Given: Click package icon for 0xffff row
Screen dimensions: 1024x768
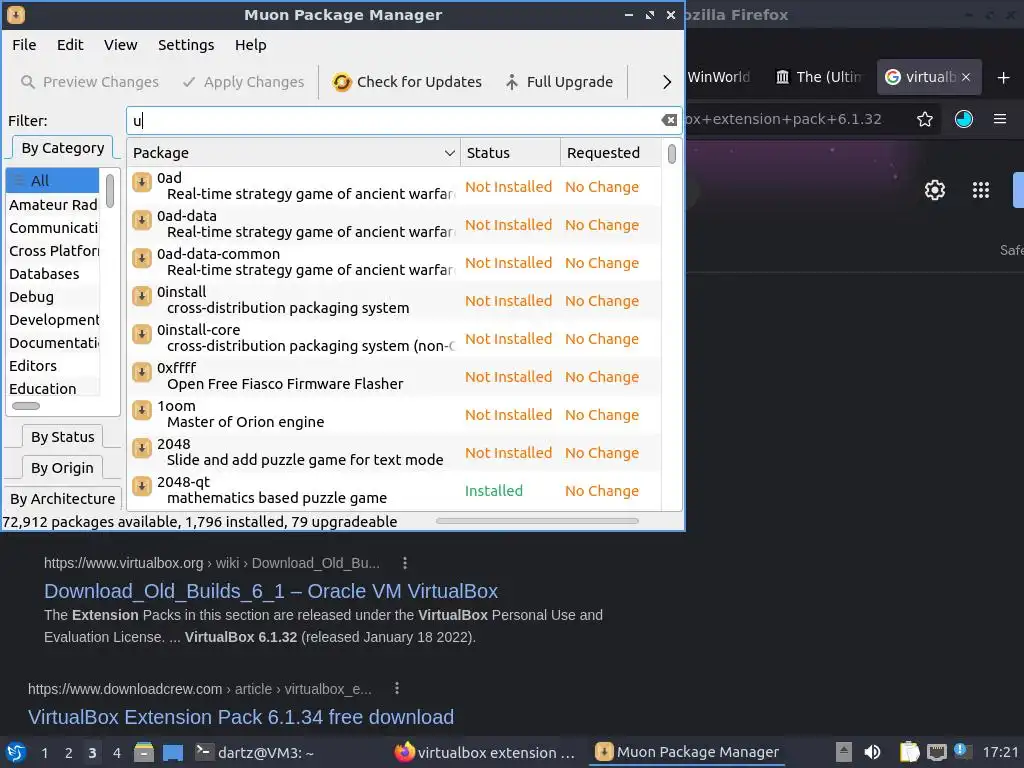Looking at the screenshot, I should pyautogui.click(x=142, y=372).
